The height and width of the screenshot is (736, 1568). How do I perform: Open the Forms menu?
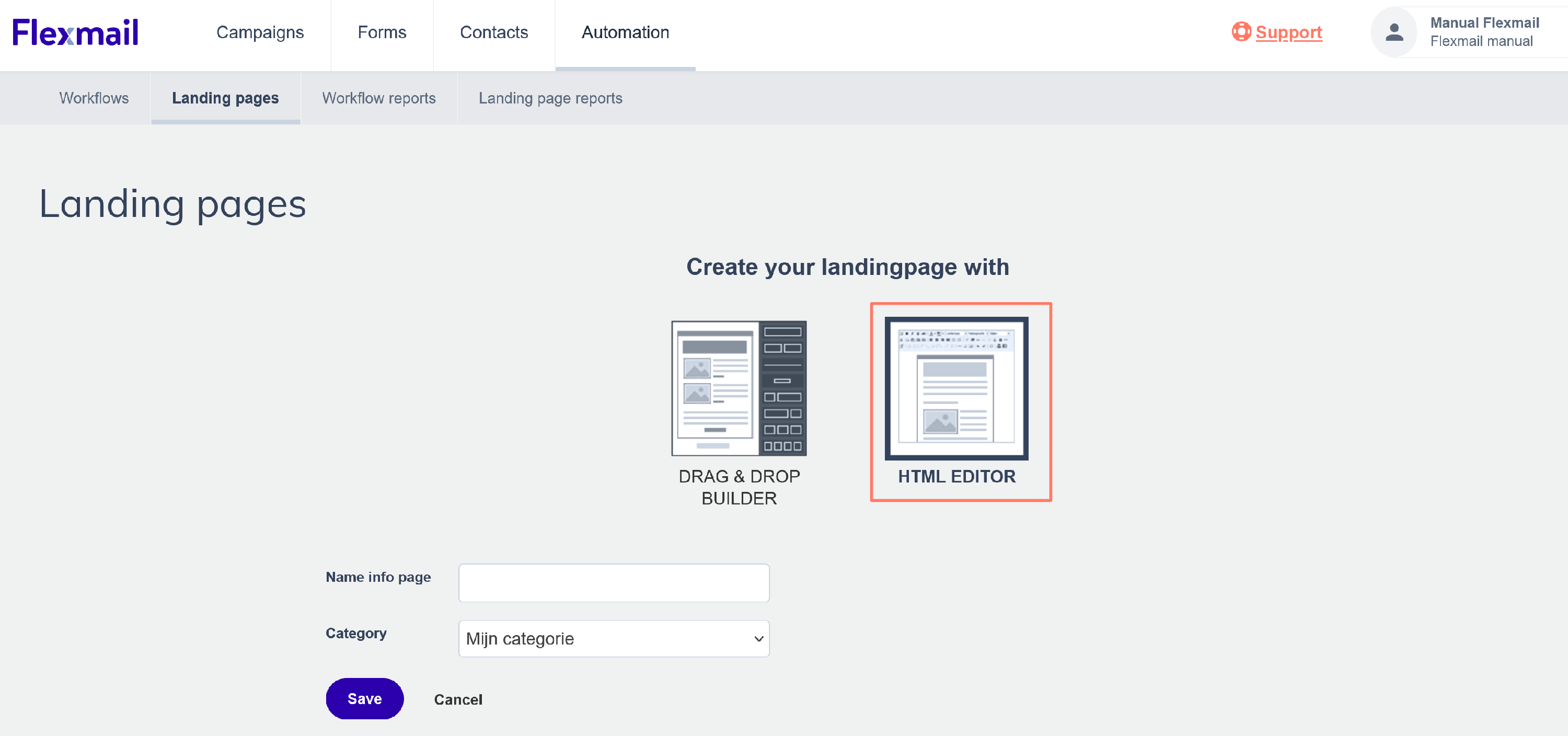pyautogui.click(x=382, y=32)
